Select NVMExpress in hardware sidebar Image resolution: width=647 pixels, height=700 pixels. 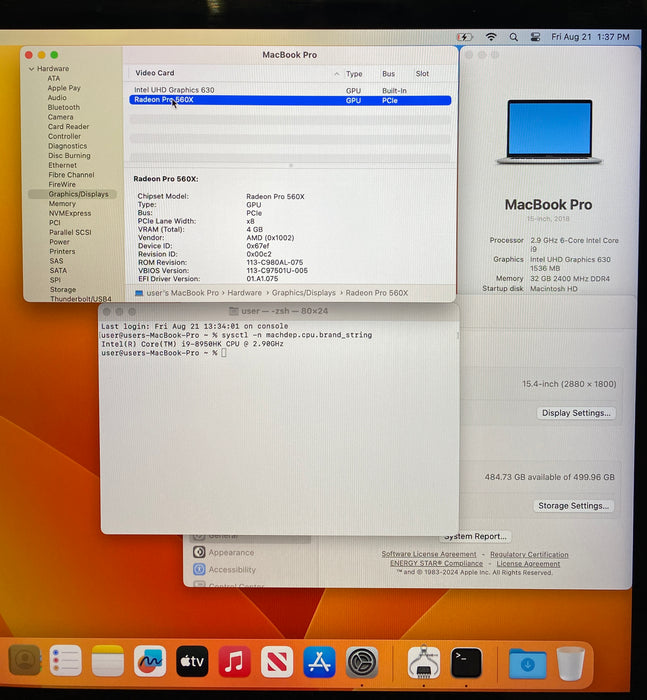tap(70, 213)
